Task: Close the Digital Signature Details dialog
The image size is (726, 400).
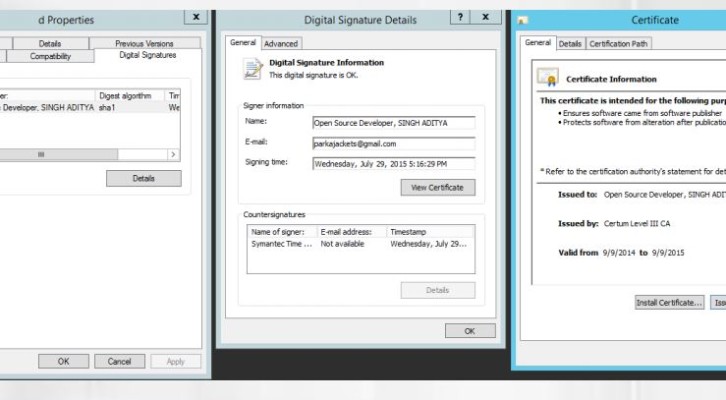Action: click(486, 18)
